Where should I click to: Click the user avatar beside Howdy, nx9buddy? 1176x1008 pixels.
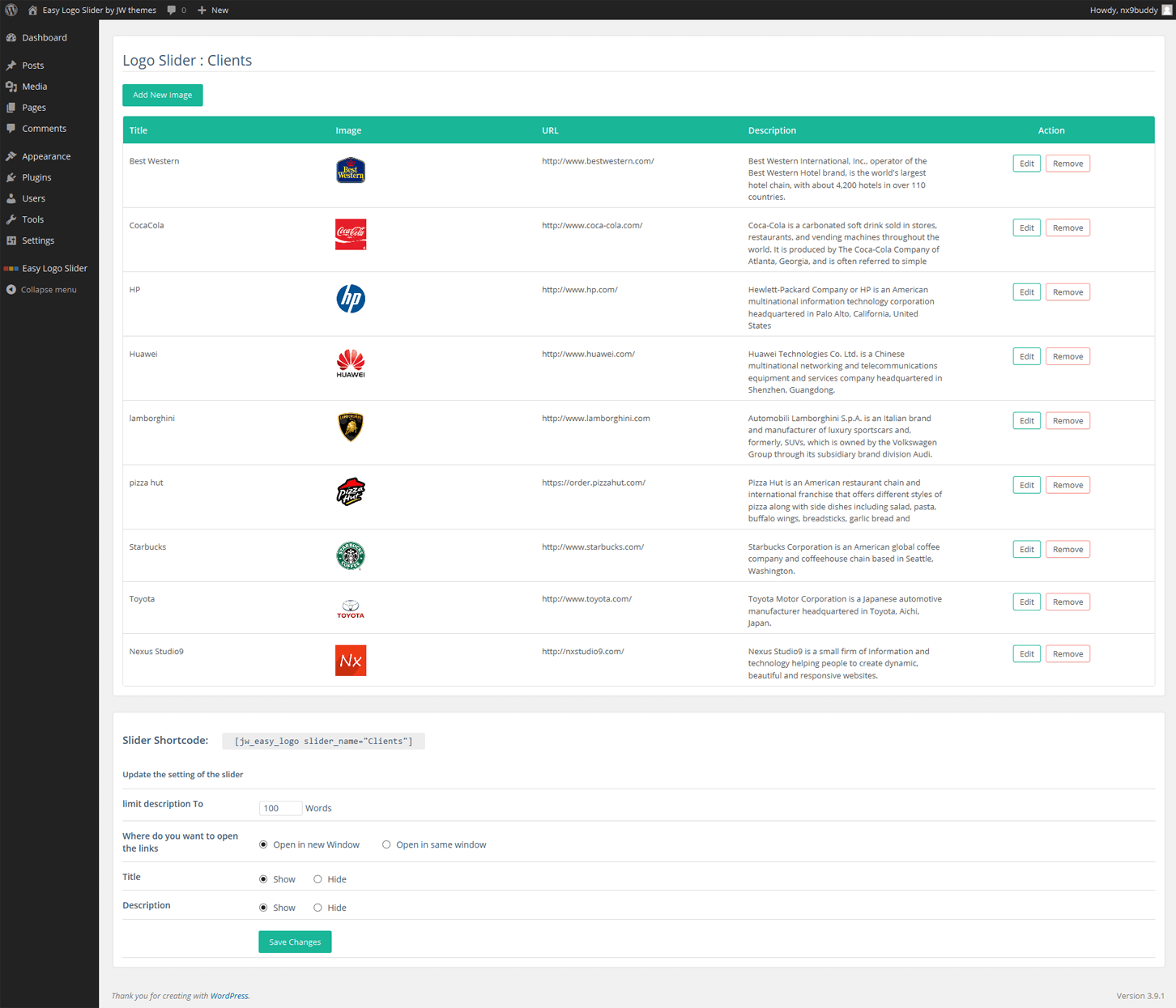[x=1167, y=10]
